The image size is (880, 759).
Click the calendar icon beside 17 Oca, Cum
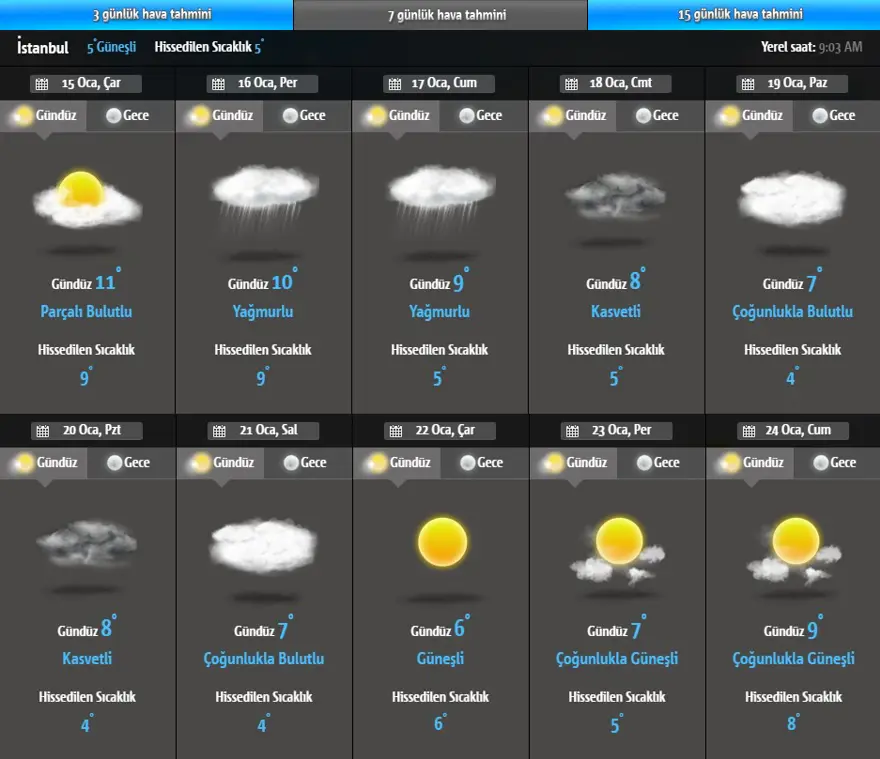point(394,84)
